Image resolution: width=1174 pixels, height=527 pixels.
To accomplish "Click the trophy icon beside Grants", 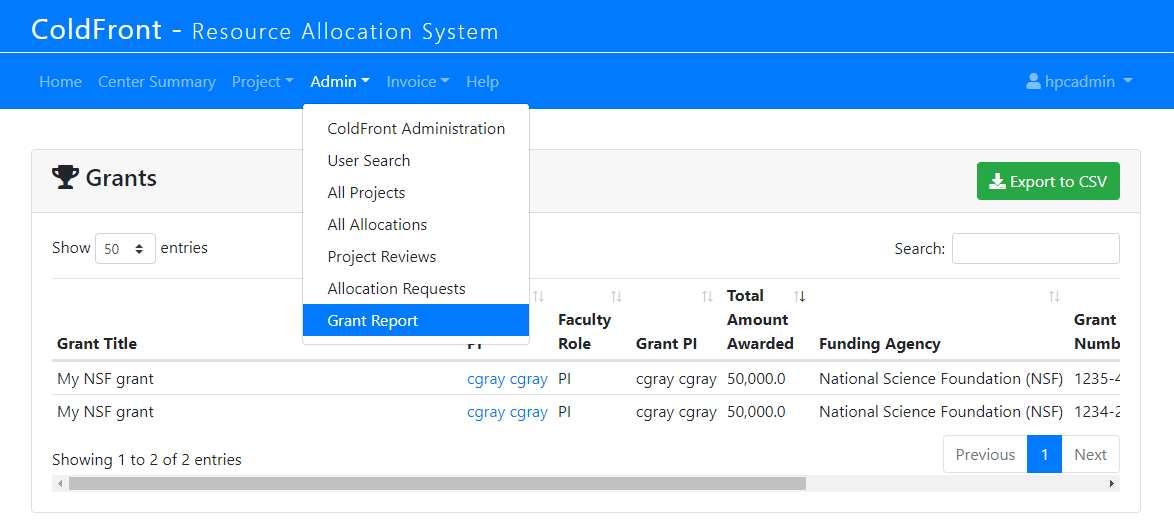I will [65, 177].
